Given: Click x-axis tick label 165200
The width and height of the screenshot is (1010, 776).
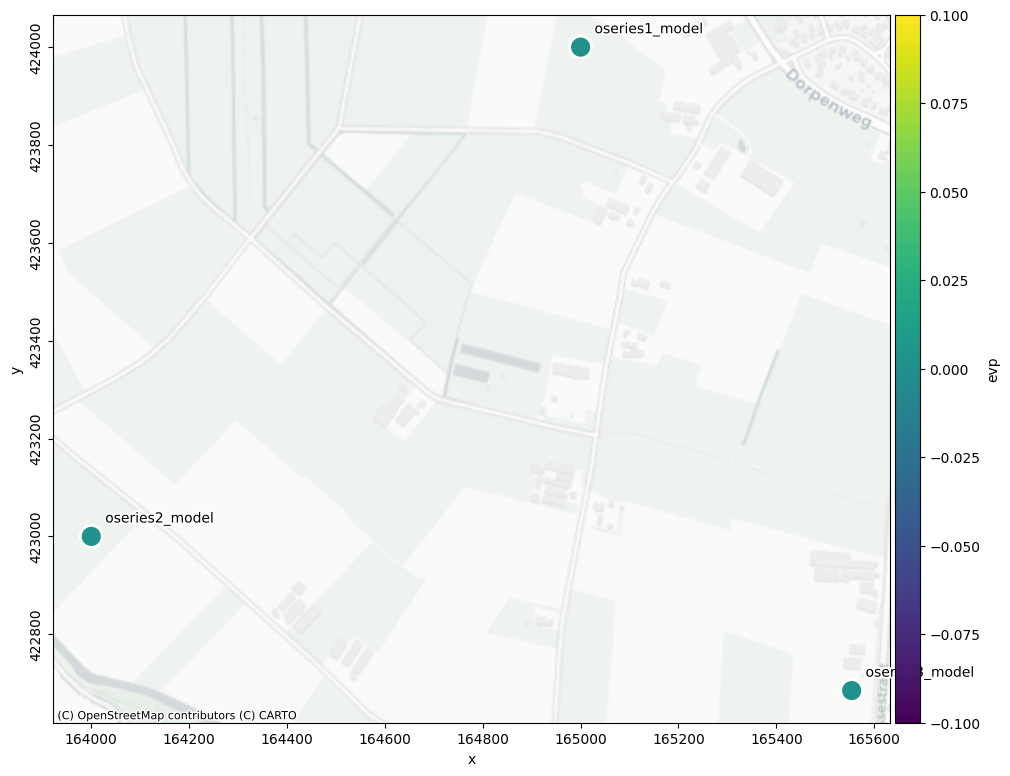Looking at the screenshot, I should 678,739.
